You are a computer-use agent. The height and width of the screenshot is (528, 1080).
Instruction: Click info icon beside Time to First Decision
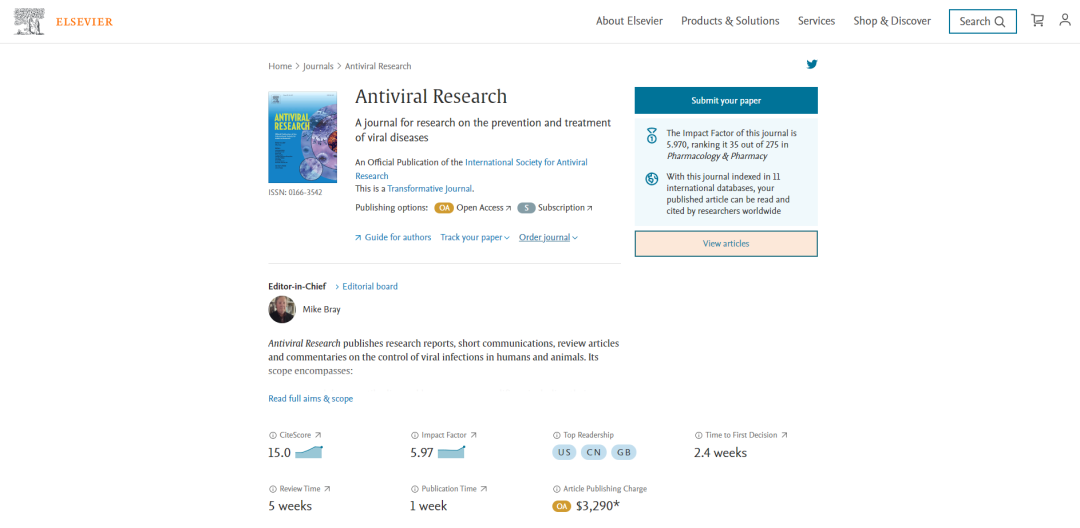[698, 436]
